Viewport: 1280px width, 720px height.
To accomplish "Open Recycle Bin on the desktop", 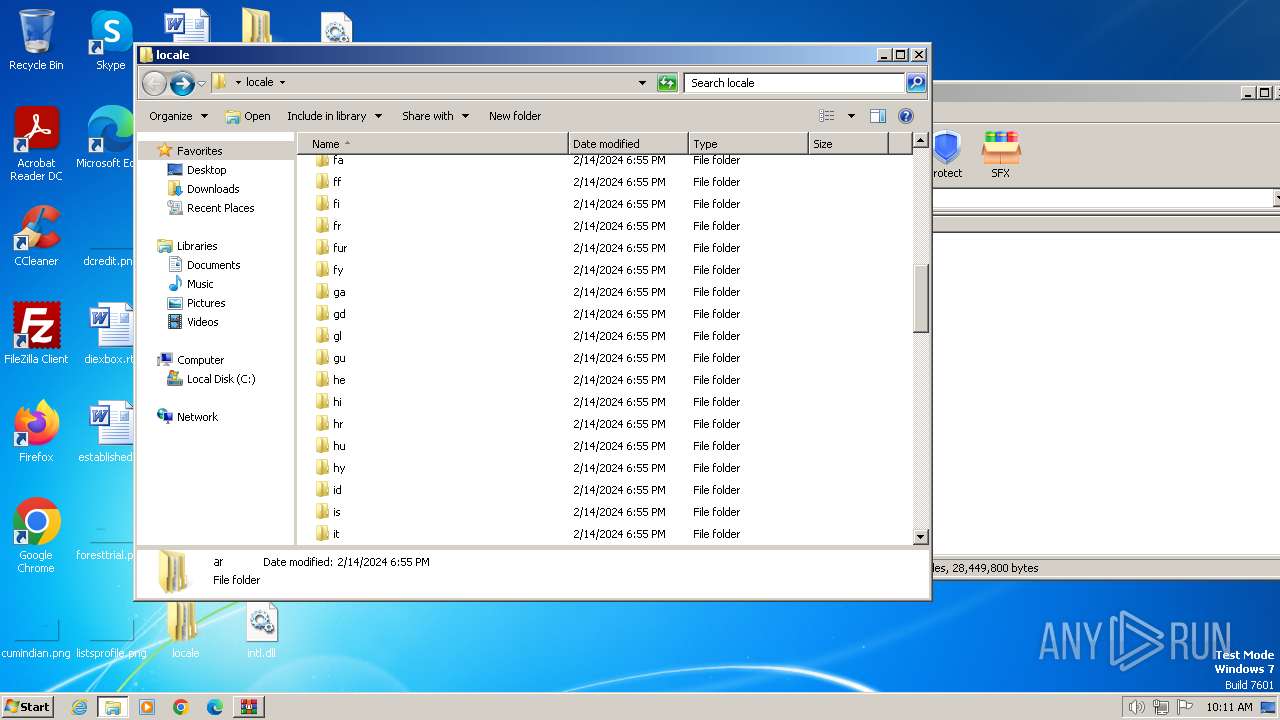I will pos(36,40).
